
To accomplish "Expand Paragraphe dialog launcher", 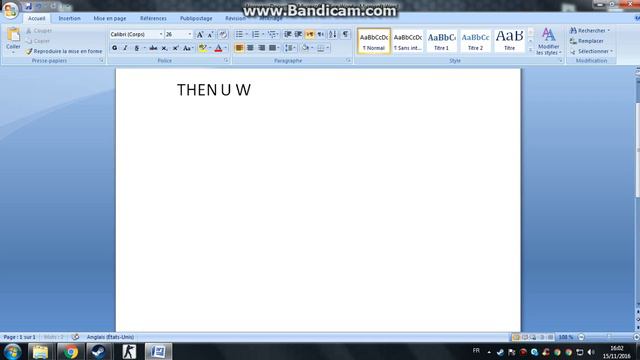I will coord(348,60).
